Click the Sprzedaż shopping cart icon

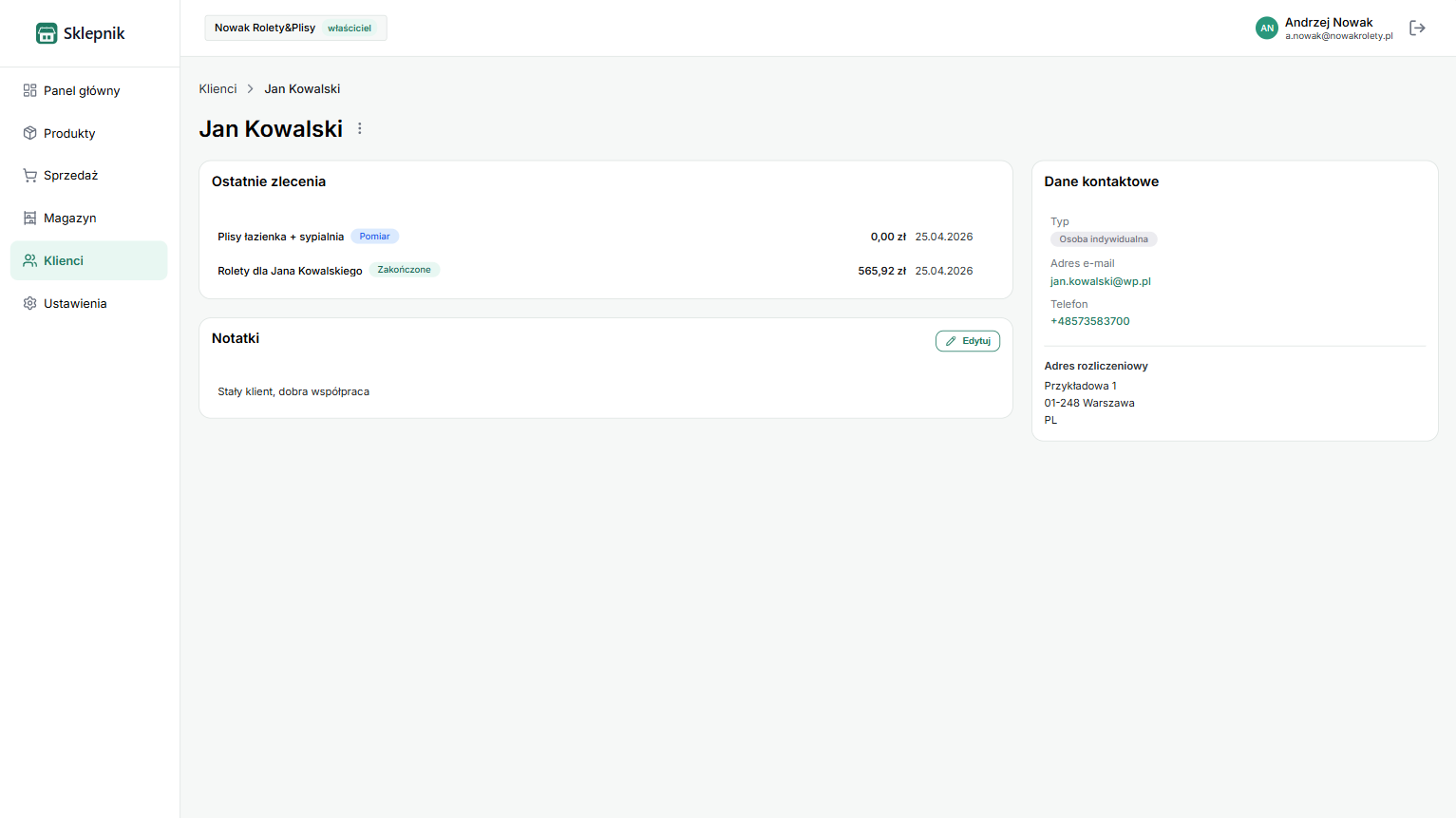(x=29, y=175)
